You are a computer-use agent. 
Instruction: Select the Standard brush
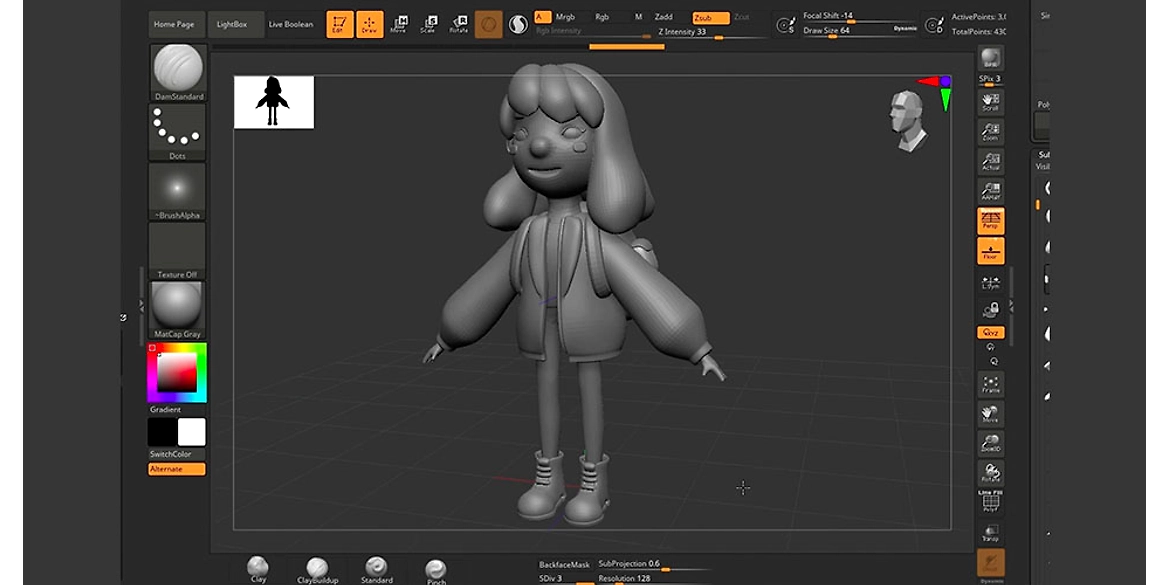[377, 571]
